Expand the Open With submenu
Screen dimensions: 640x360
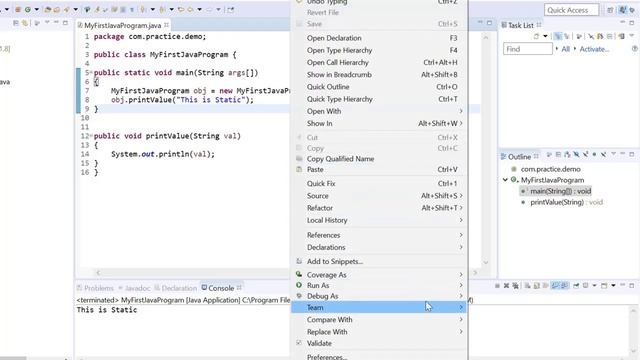[461, 111]
